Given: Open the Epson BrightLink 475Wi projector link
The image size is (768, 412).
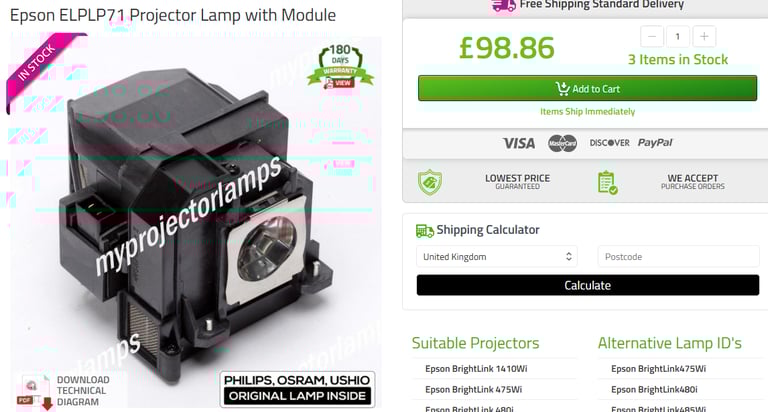Looking at the screenshot, I should 473,389.
